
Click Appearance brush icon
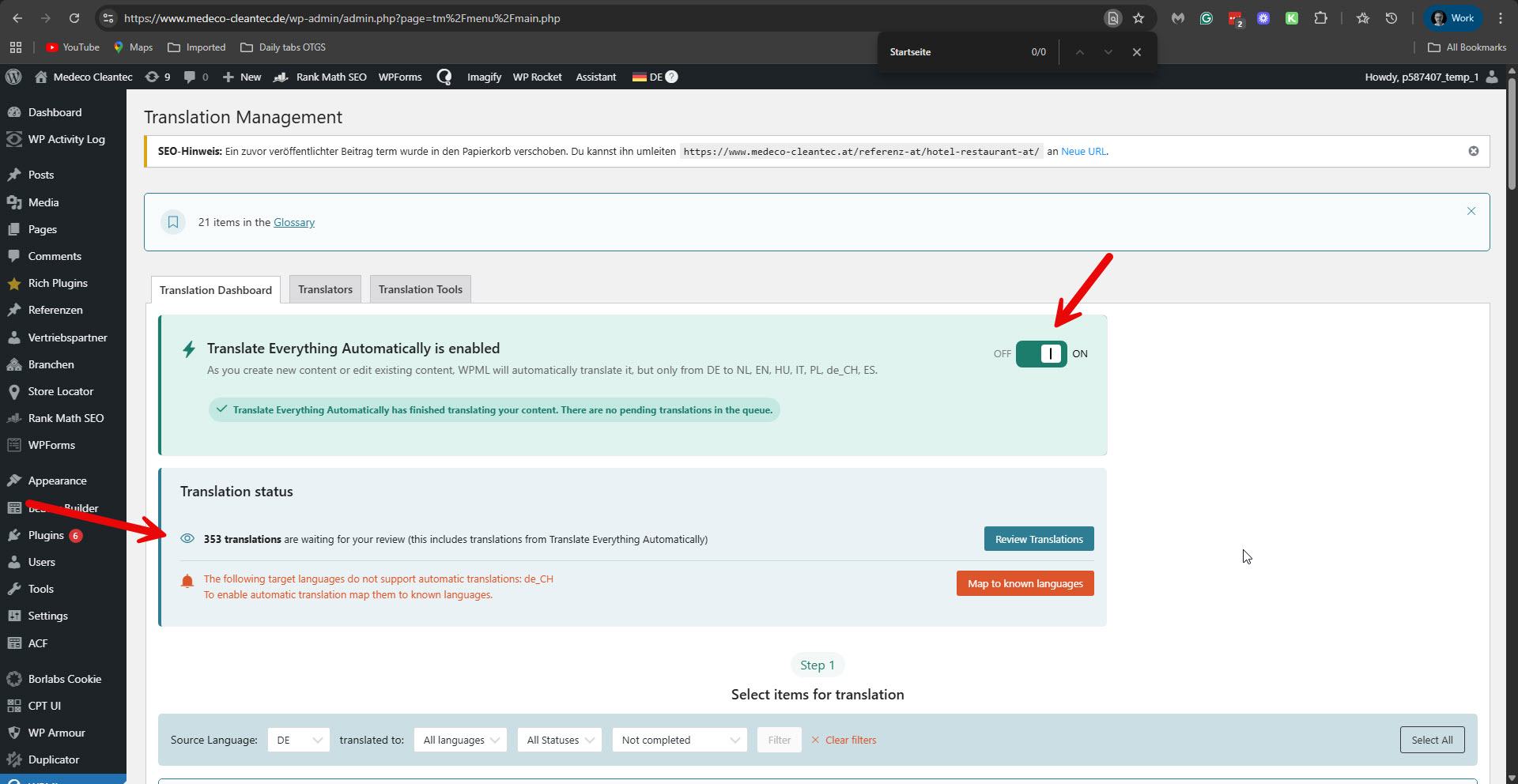(14, 481)
